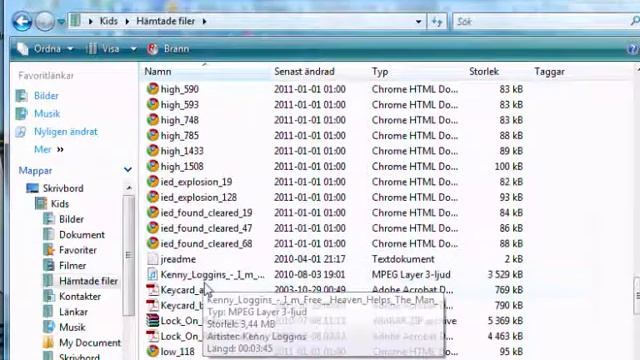The height and width of the screenshot is (360, 640).
Task: Sort by Typ column header
Action: click(x=380, y=71)
